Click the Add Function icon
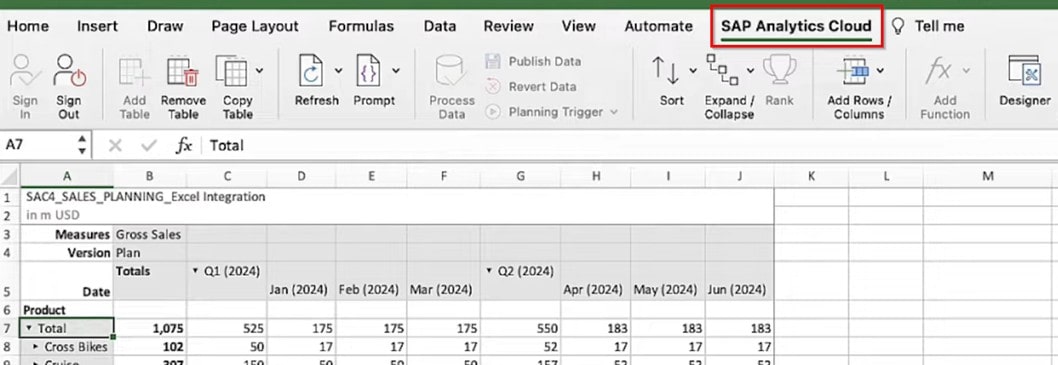The image size is (1058, 365). tap(939, 71)
